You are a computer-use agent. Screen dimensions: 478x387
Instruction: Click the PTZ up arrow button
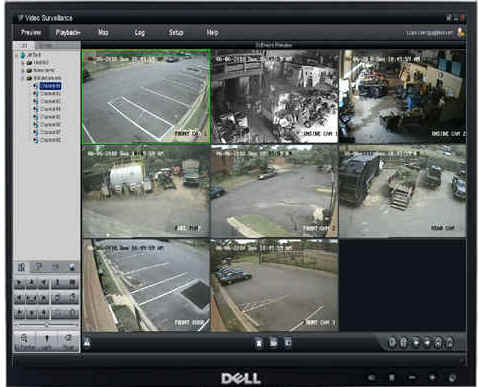click(31, 284)
